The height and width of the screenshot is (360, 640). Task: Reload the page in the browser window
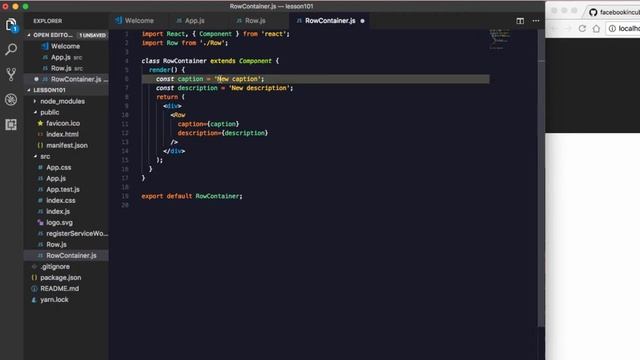pyautogui.click(x=582, y=29)
